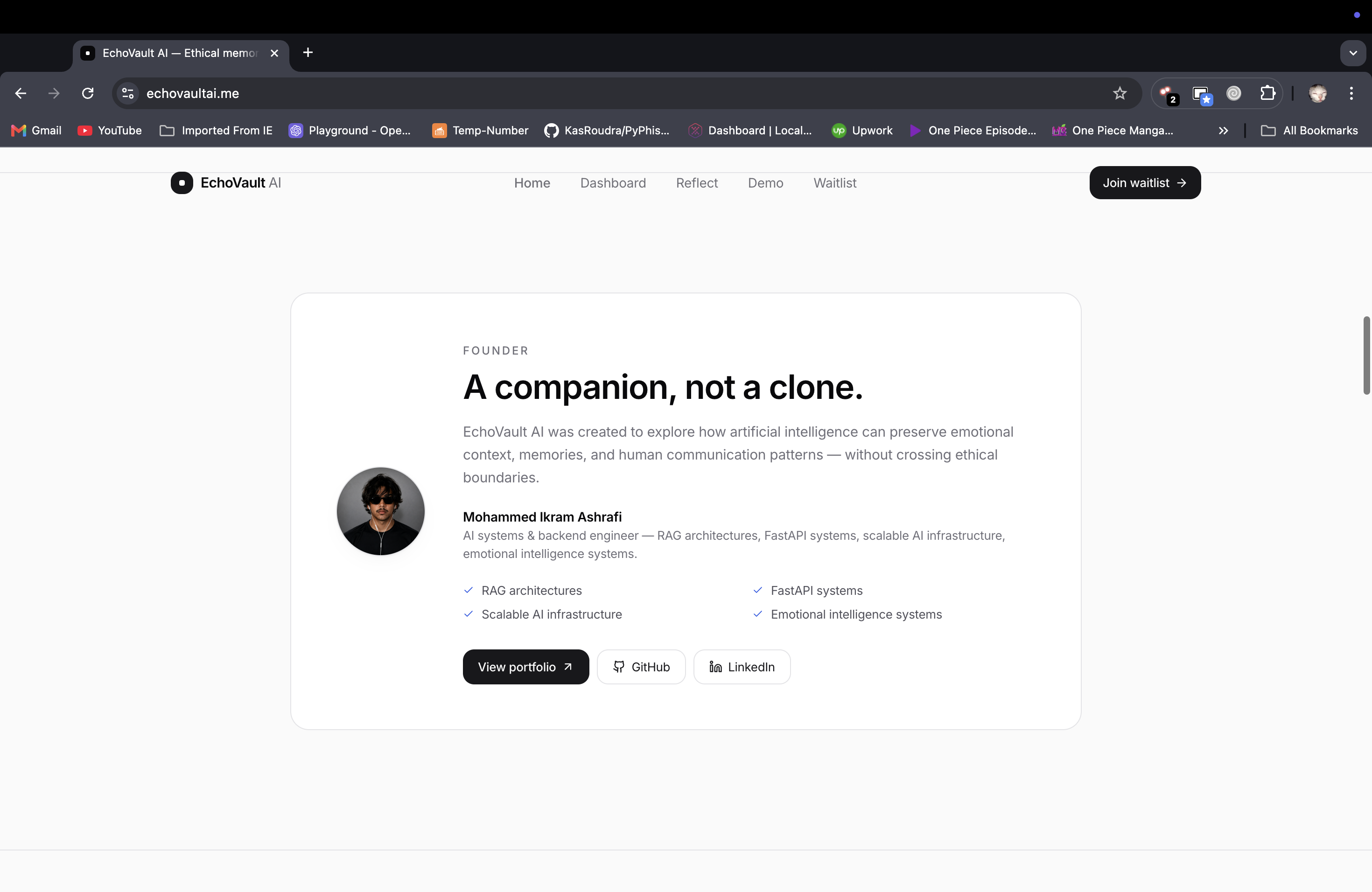Open Chrome three-dot menu
The width and height of the screenshot is (1372, 892).
(1351, 93)
